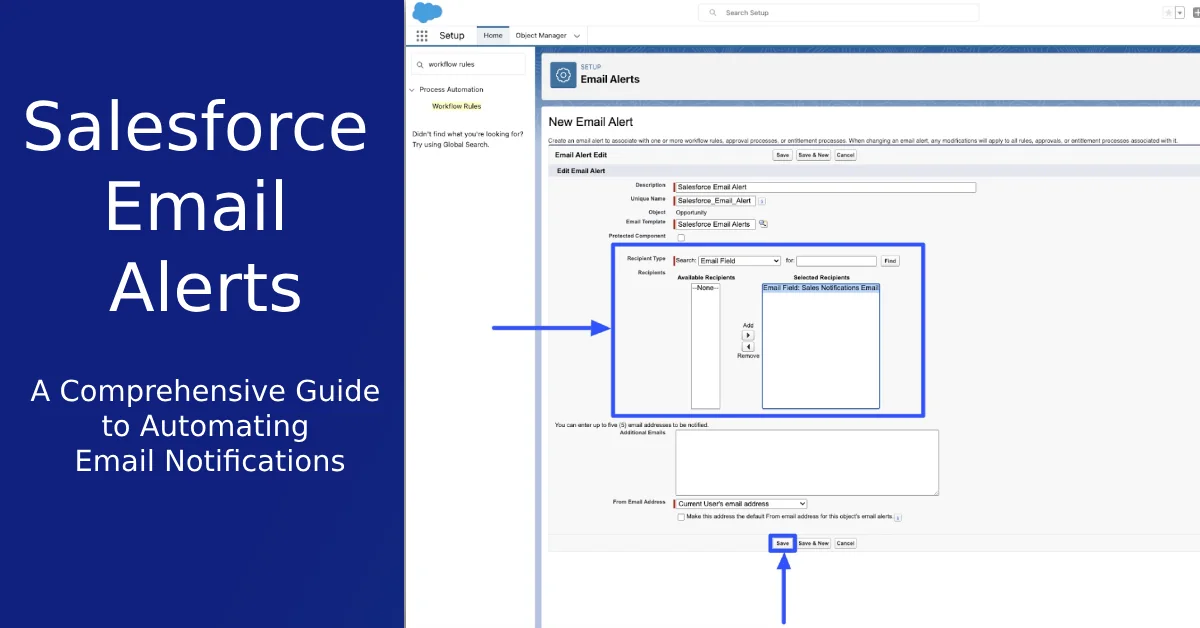Click the top Save & New button
This screenshot has height=628, width=1200.
814,155
